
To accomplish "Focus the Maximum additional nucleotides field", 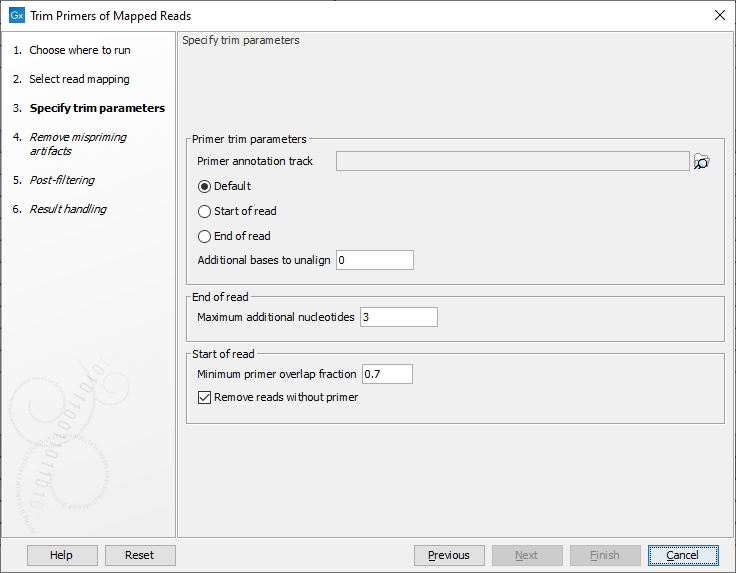I will point(398,317).
